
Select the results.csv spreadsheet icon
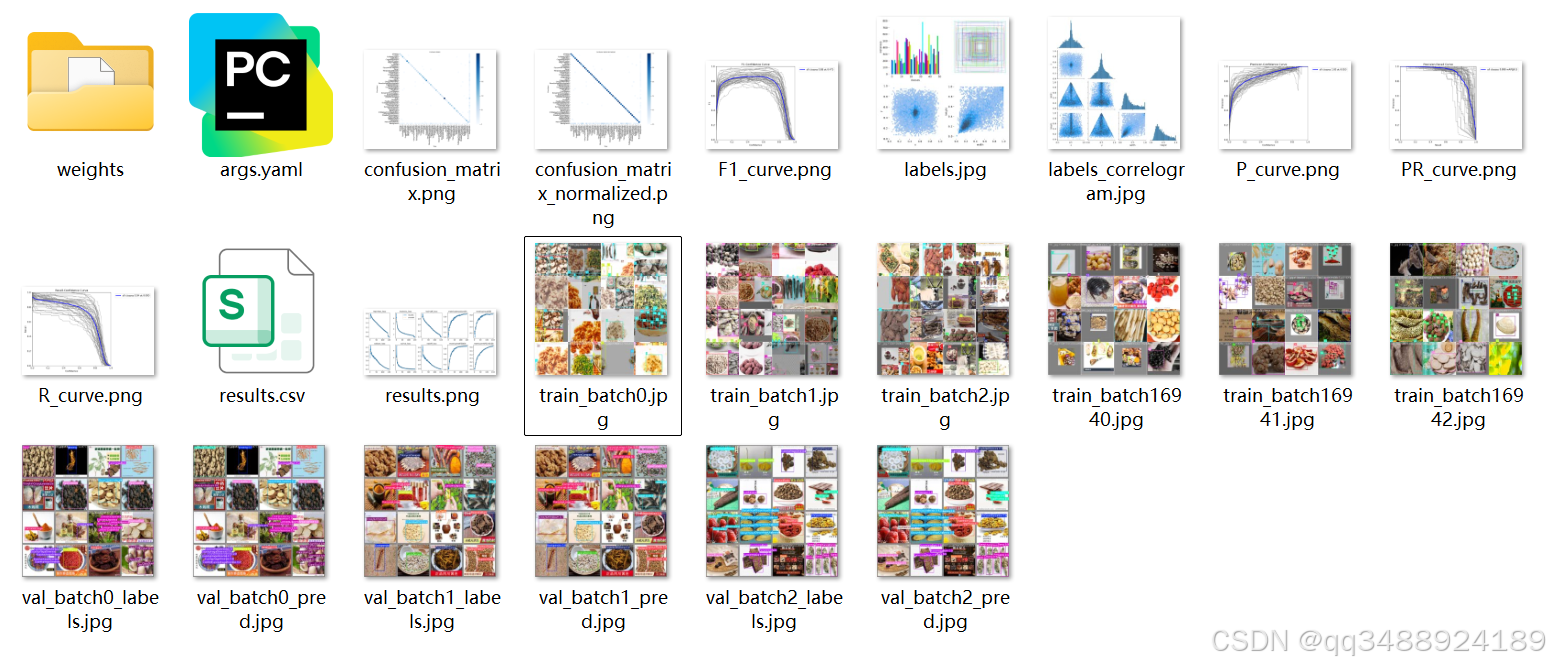(x=261, y=311)
